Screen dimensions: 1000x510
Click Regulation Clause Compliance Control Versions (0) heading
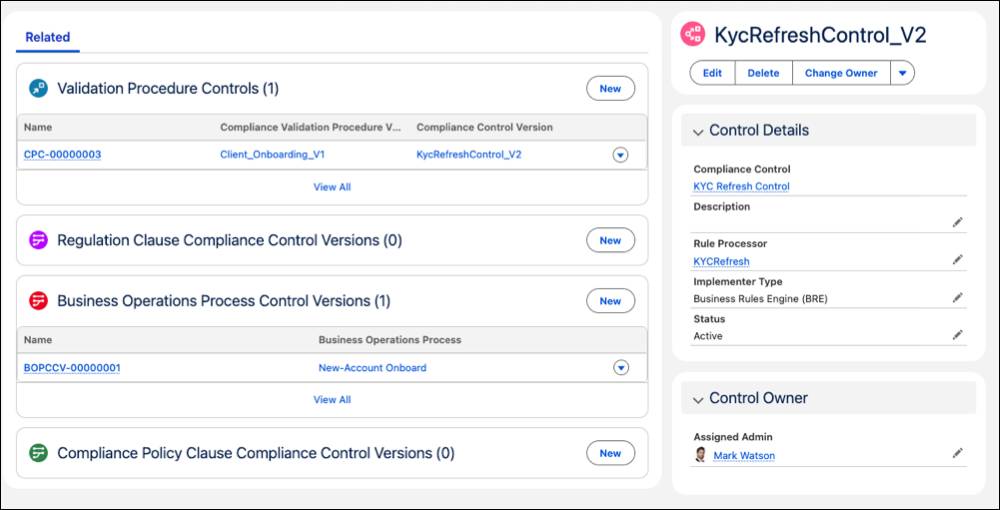pyautogui.click(x=230, y=240)
